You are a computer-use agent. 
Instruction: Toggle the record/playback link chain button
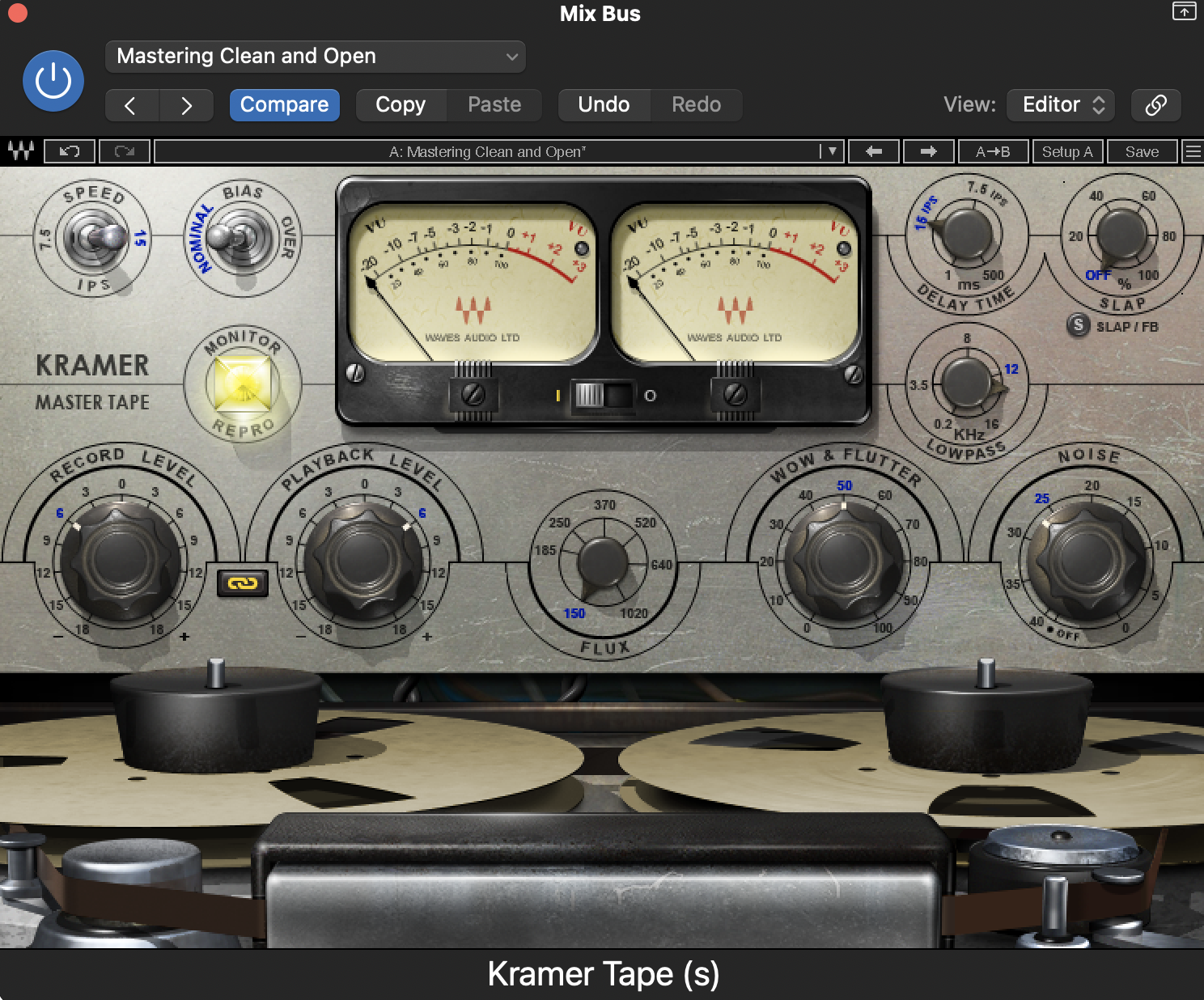coord(243,583)
